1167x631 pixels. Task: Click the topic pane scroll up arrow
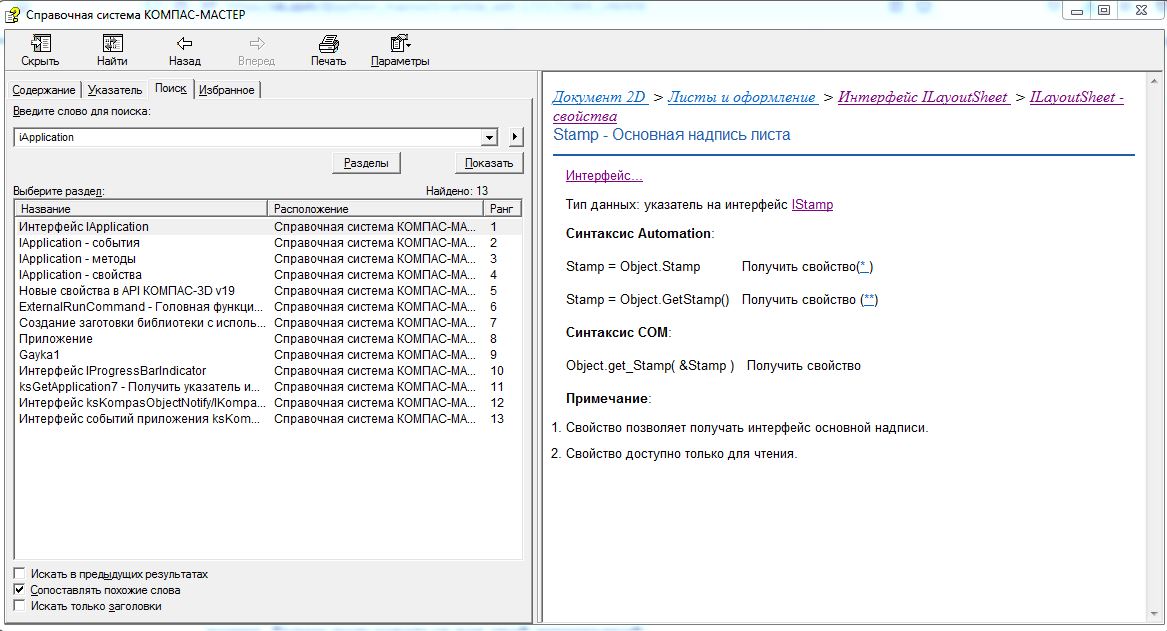coord(1154,81)
